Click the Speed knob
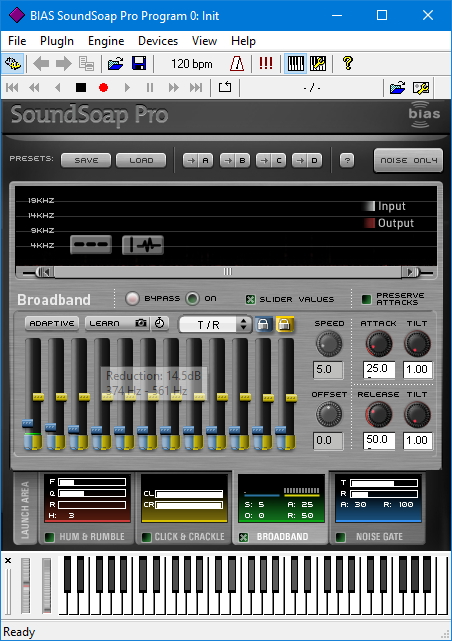The height and width of the screenshot is (641, 452). [x=329, y=343]
